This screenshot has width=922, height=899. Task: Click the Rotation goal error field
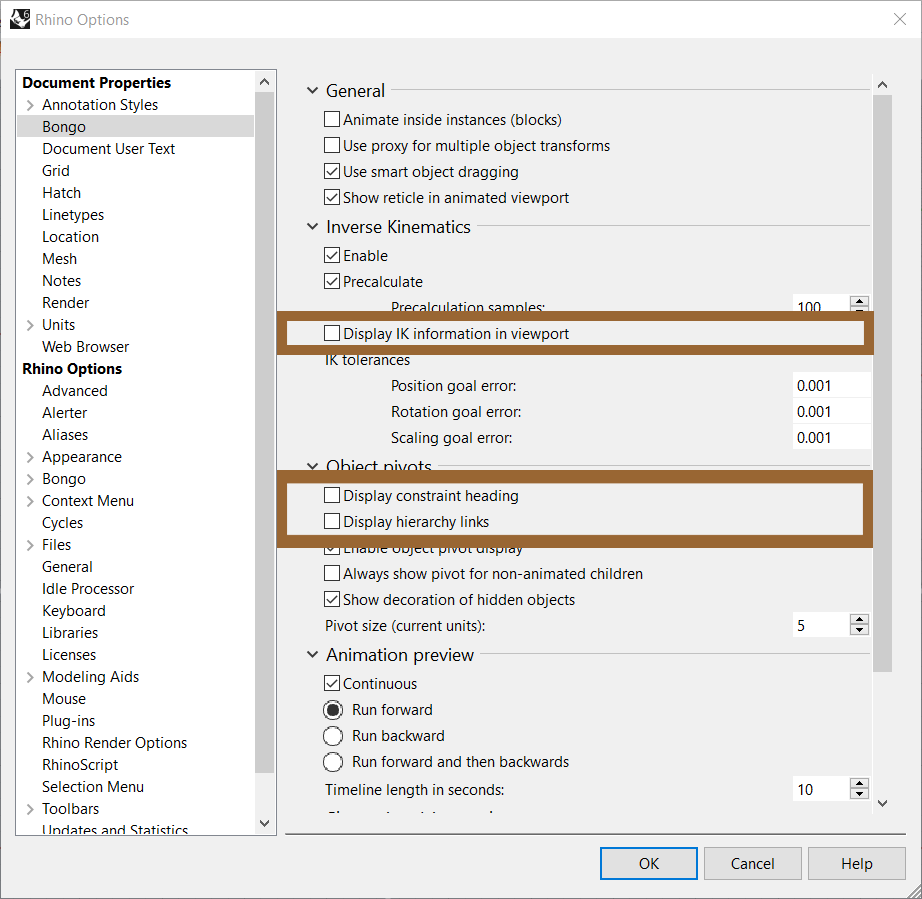click(831, 412)
